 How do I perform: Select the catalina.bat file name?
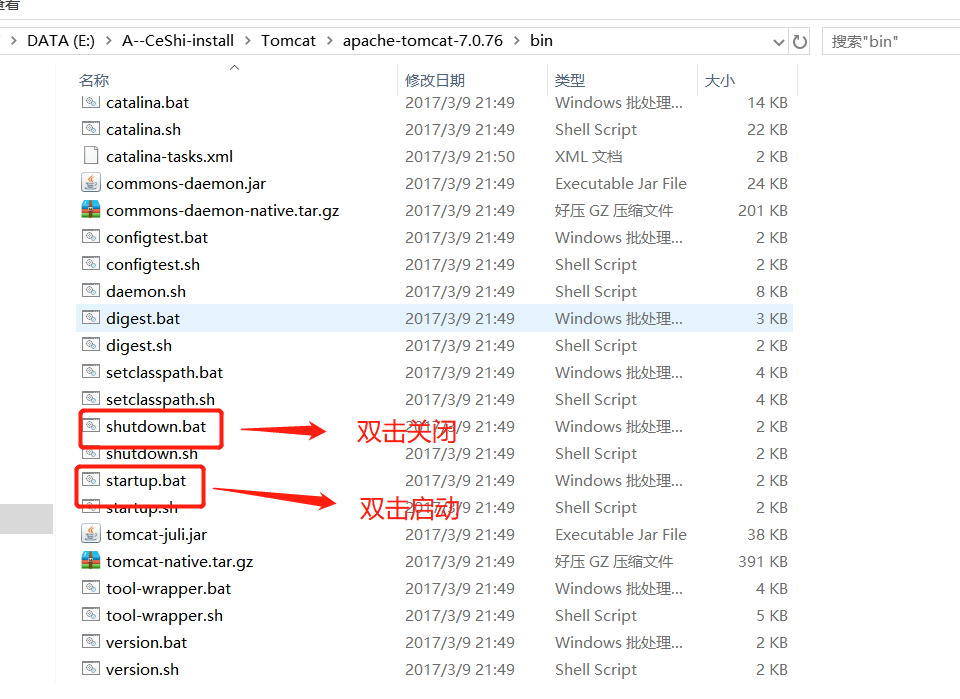pyautogui.click(x=147, y=103)
